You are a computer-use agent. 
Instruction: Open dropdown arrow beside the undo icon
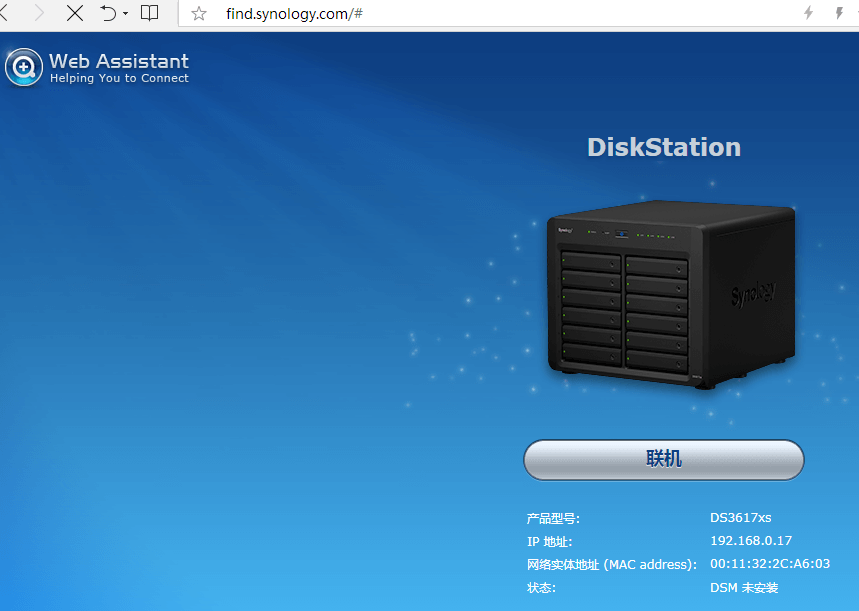pyautogui.click(x=125, y=14)
